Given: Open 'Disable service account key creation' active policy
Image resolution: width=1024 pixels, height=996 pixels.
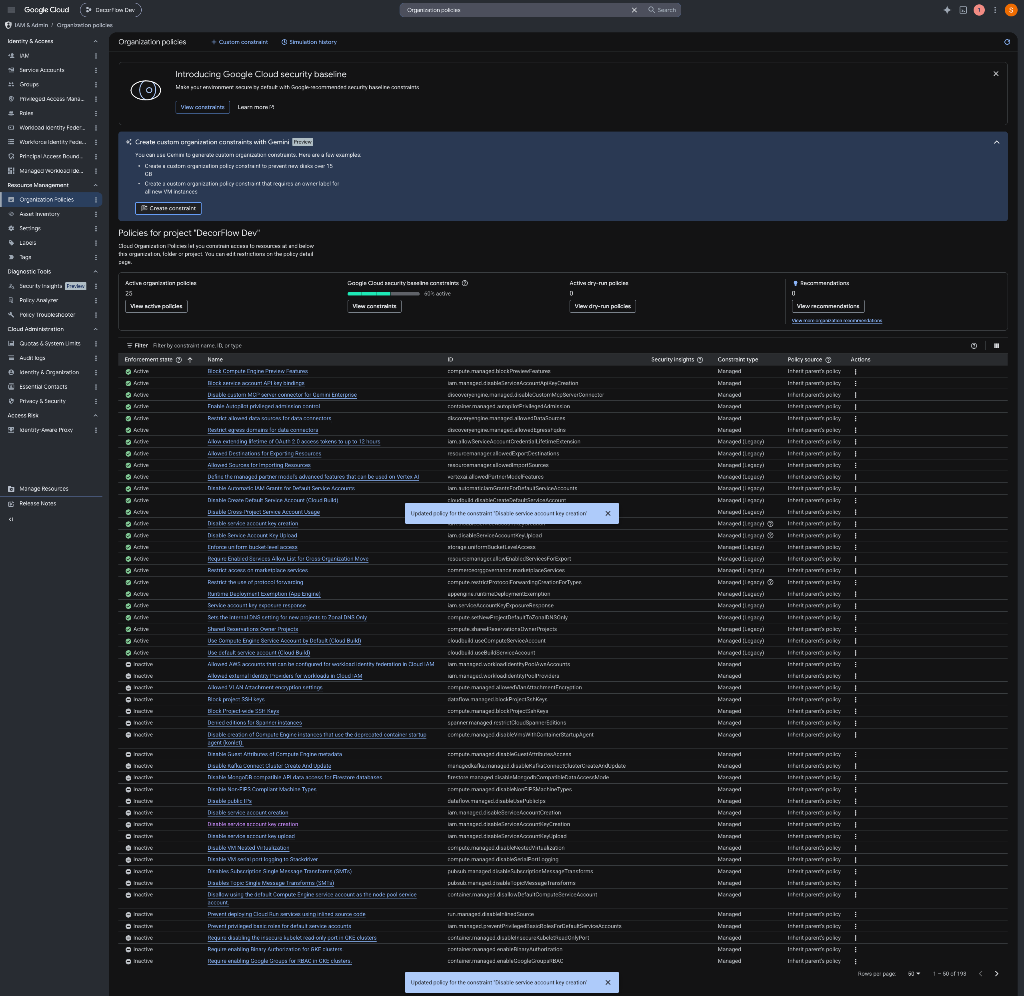Looking at the screenshot, I should click(x=253, y=524).
